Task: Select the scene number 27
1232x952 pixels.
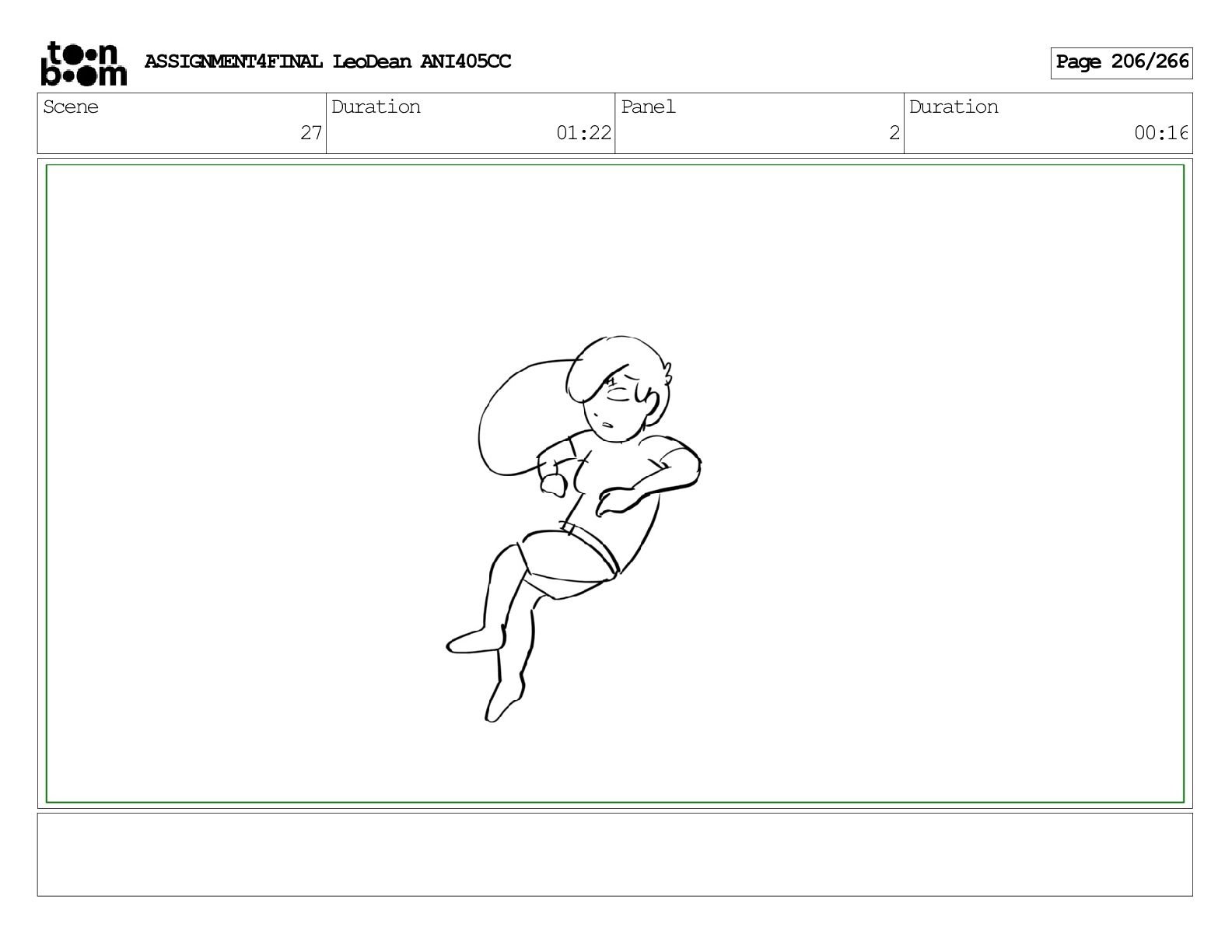Action: pyautogui.click(x=311, y=133)
